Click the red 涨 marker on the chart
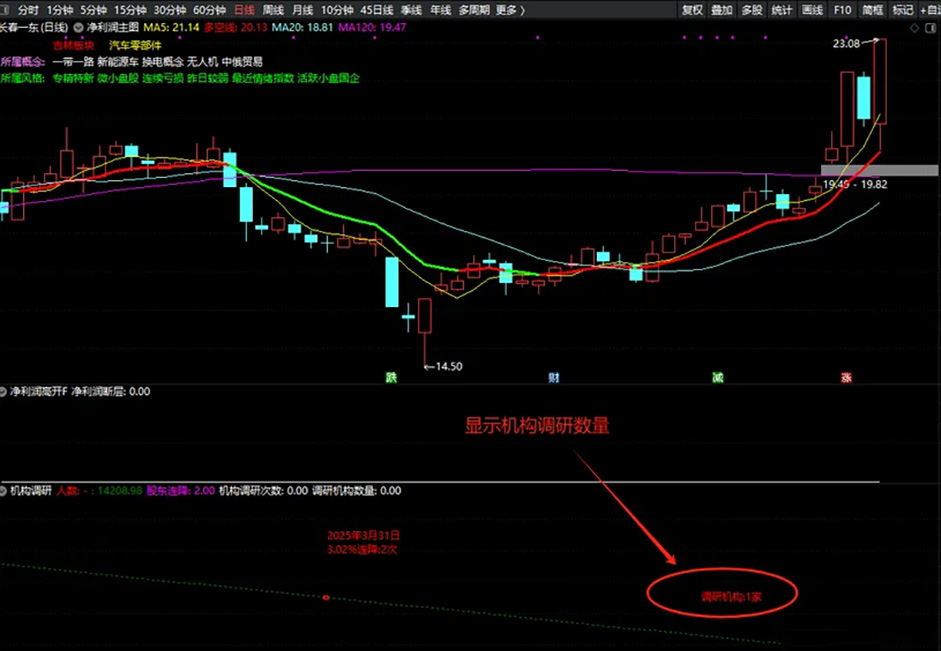941x651 pixels. coord(847,378)
